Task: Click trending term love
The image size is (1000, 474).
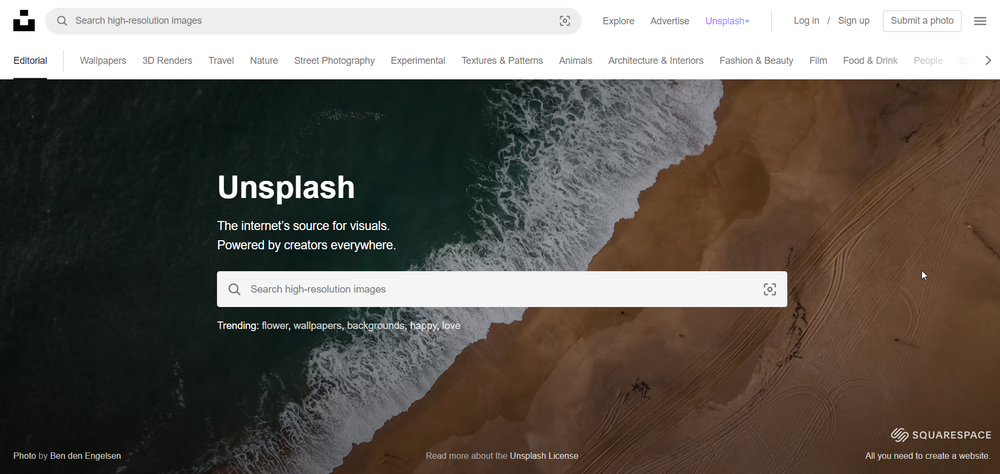Action: [x=451, y=325]
